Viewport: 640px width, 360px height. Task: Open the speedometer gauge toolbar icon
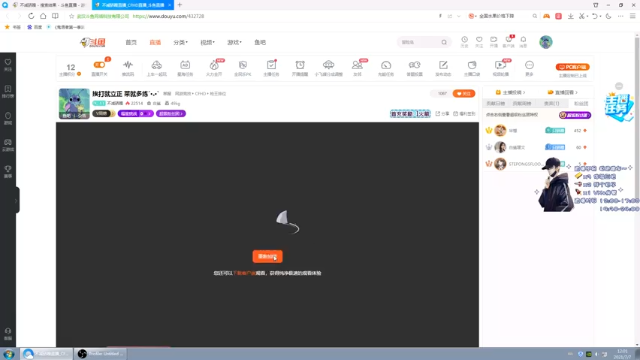[386, 65]
